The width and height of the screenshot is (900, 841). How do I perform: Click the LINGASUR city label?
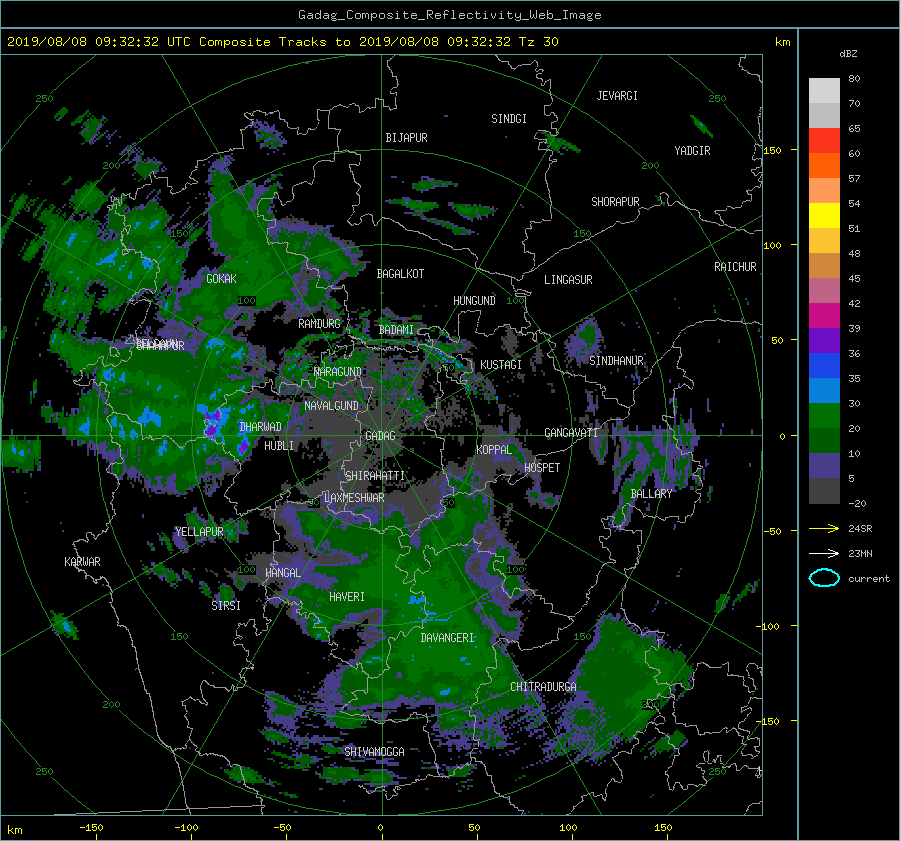click(568, 280)
